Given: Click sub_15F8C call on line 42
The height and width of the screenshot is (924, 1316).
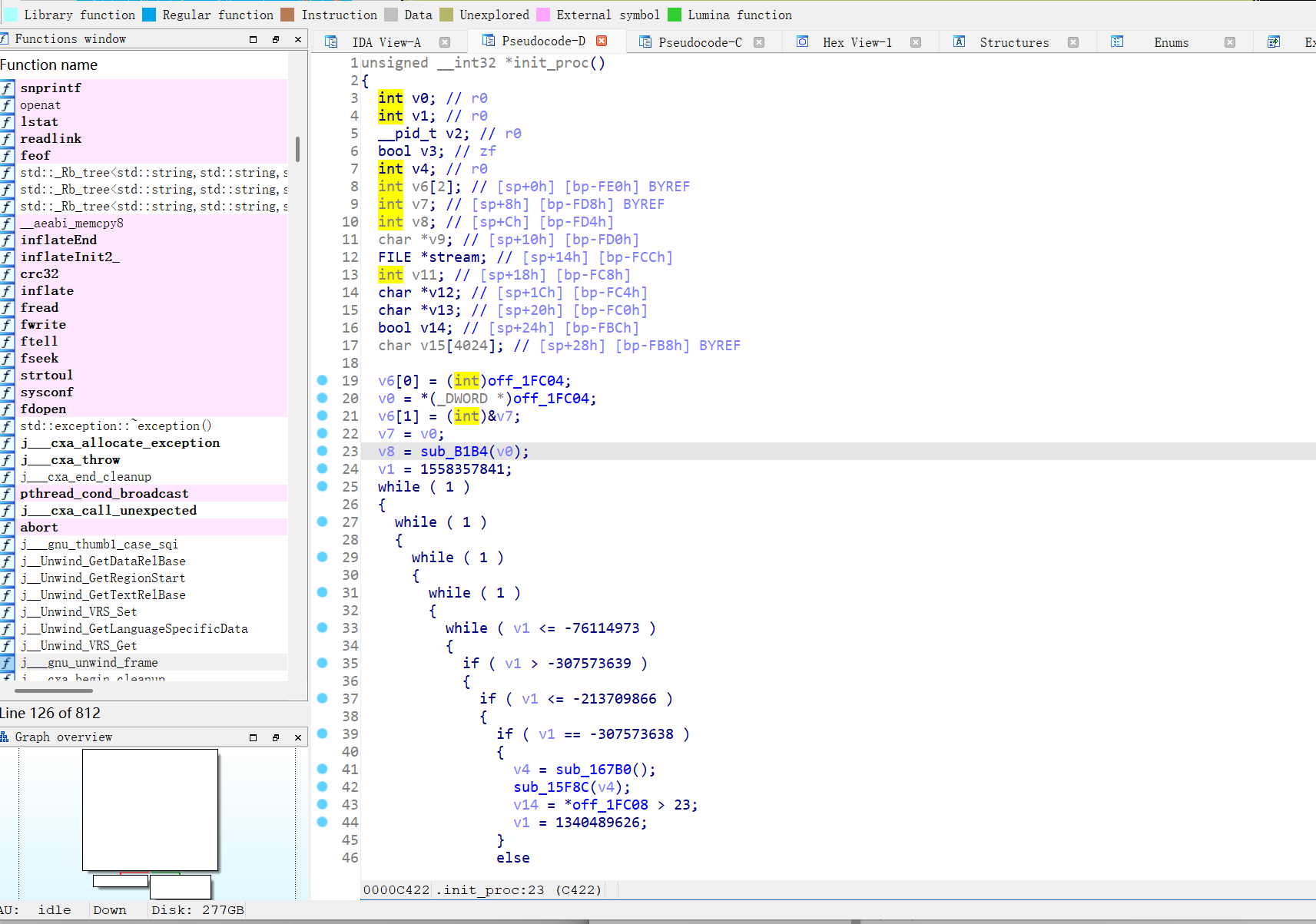Looking at the screenshot, I should click(552, 787).
